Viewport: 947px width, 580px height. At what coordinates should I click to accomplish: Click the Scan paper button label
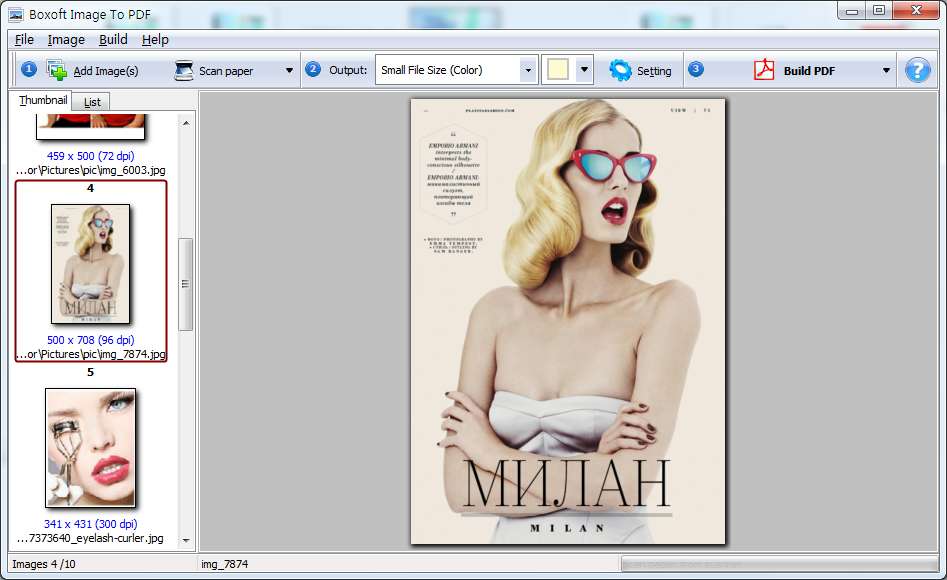(x=226, y=71)
